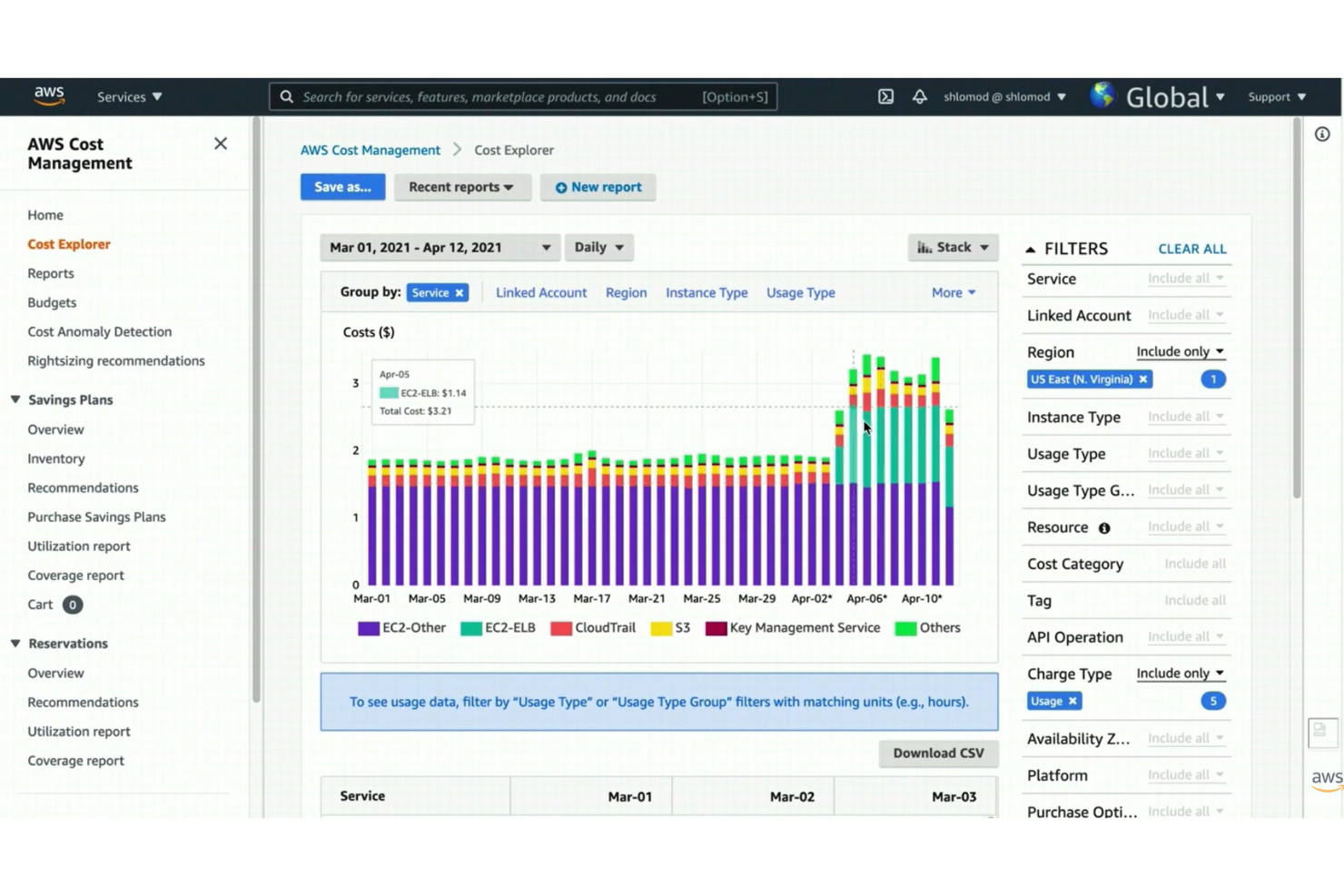Open the Services menu
The height and width of the screenshot is (896, 1344).
129,96
